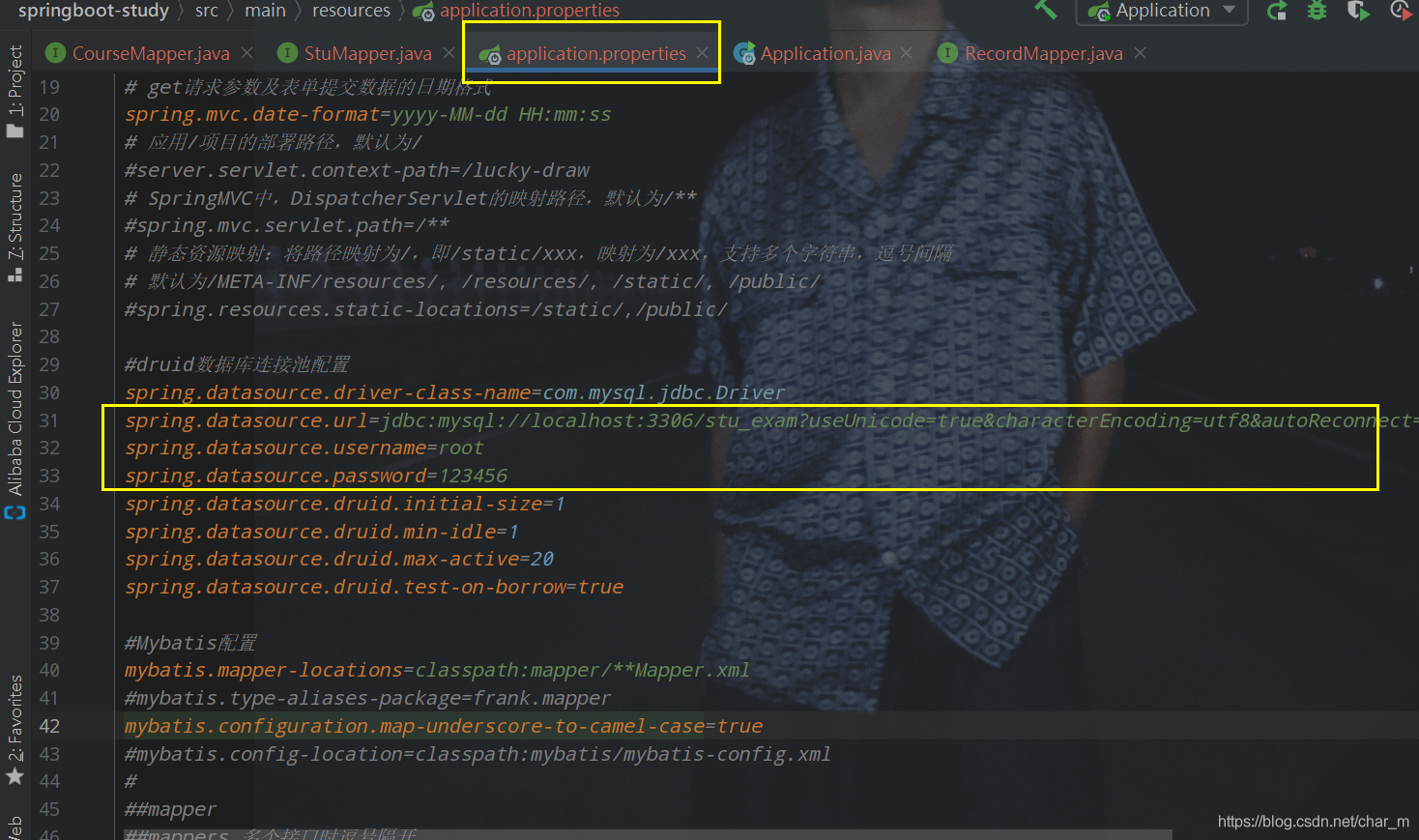Image resolution: width=1419 pixels, height=840 pixels.
Task: Click the driver-class-name property line
Action: click(454, 392)
